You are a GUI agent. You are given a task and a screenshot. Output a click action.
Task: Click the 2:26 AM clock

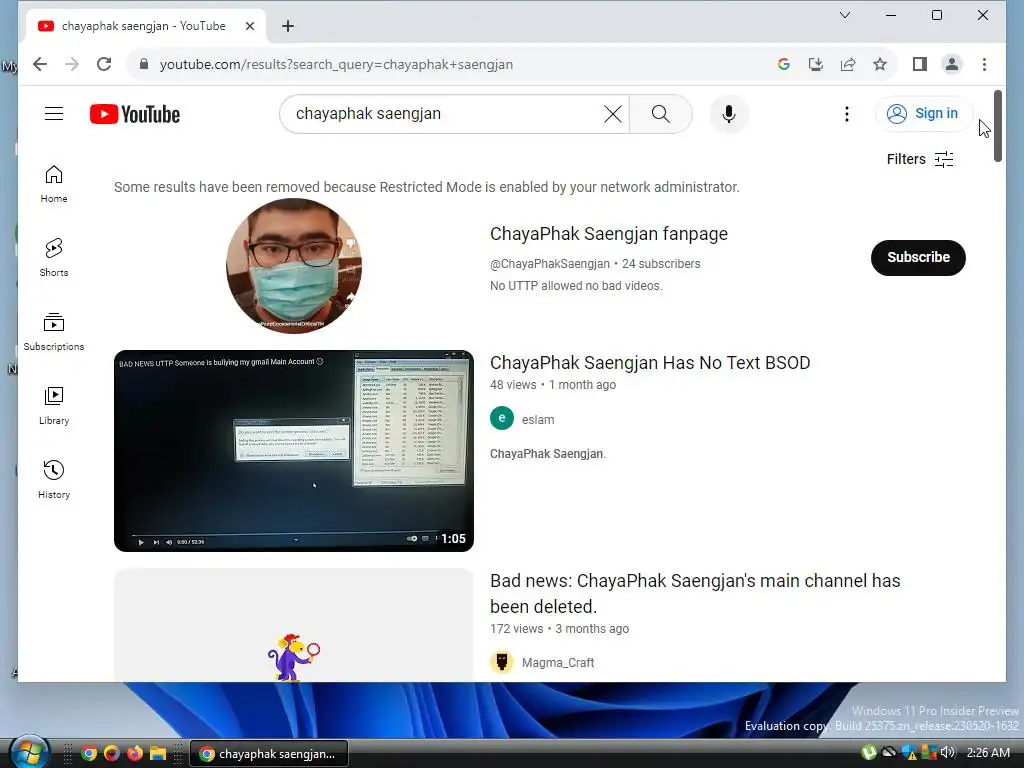988,753
